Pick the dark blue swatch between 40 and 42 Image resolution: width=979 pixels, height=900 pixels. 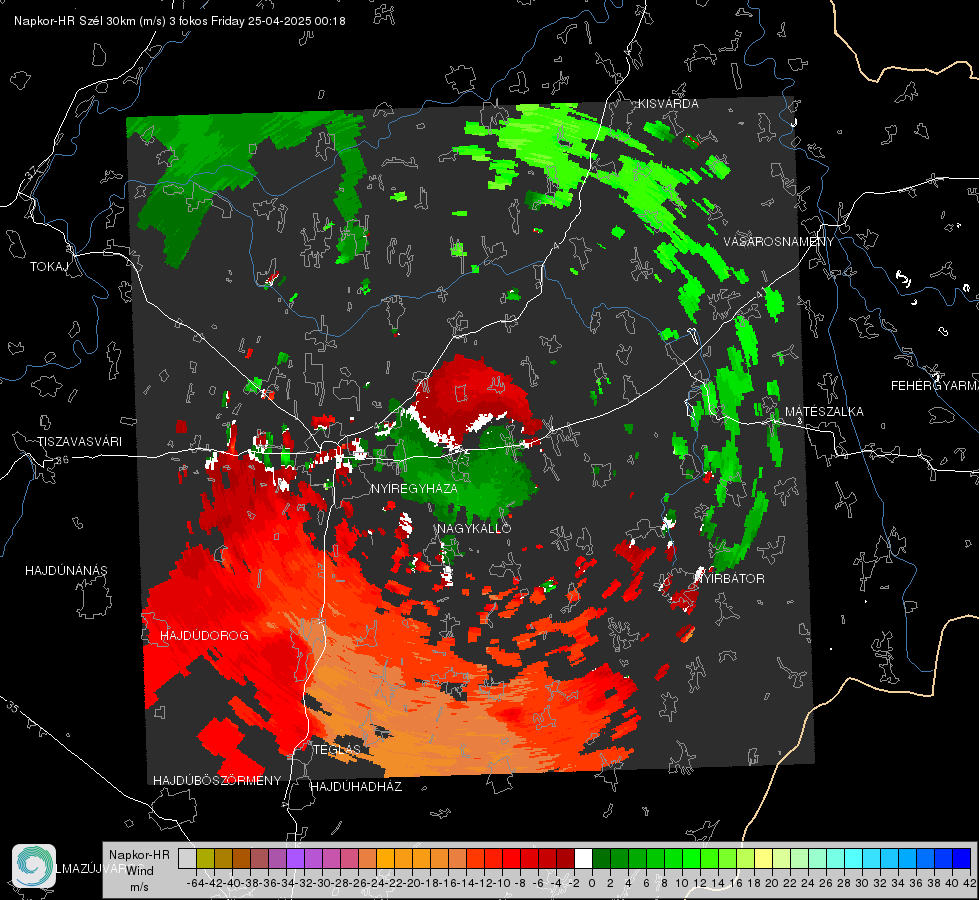tap(961, 858)
